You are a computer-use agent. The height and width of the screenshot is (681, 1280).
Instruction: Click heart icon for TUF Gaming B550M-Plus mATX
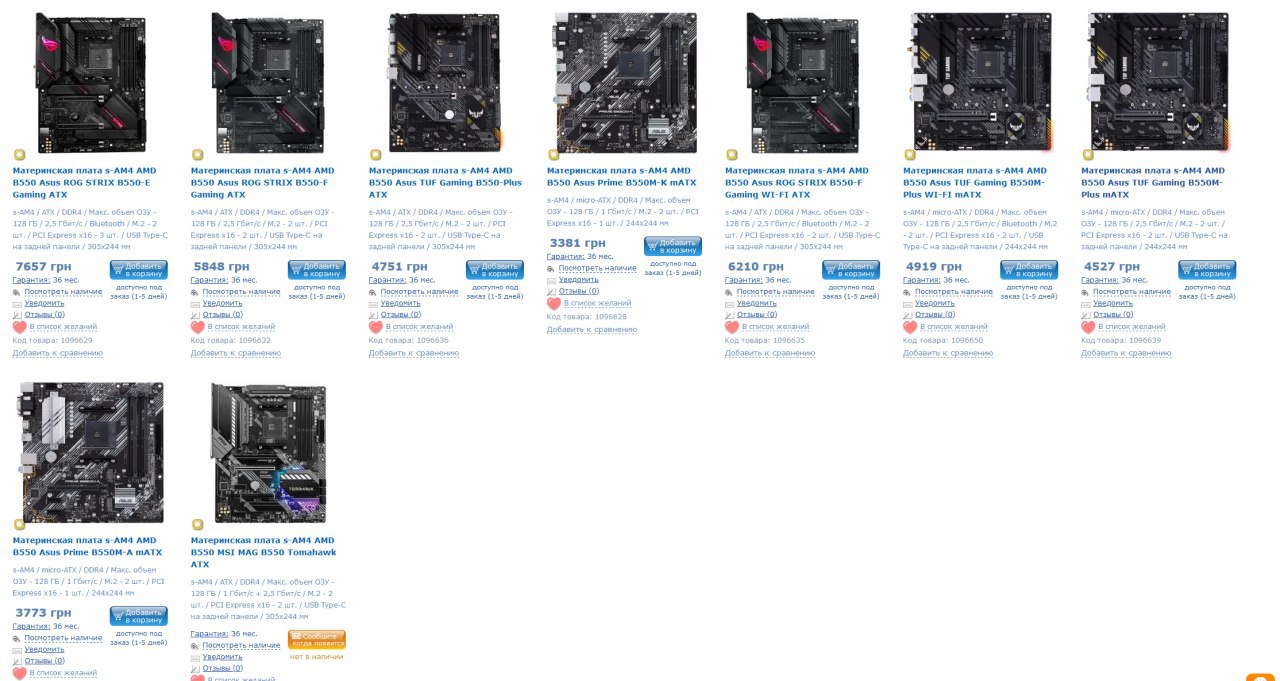1088,327
